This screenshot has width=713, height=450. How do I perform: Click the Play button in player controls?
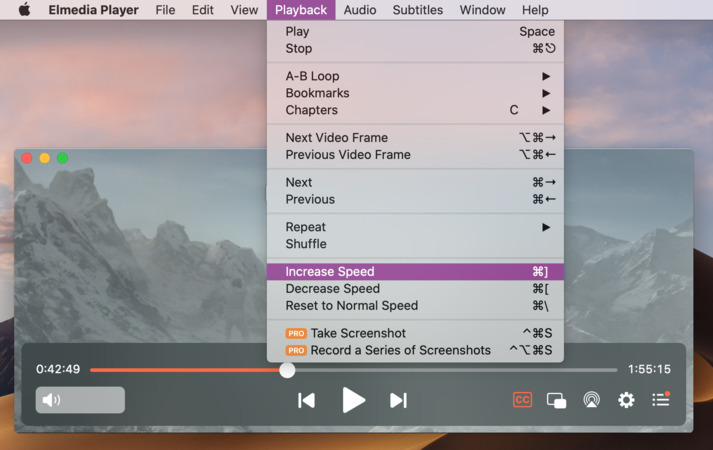pos(353,400)
